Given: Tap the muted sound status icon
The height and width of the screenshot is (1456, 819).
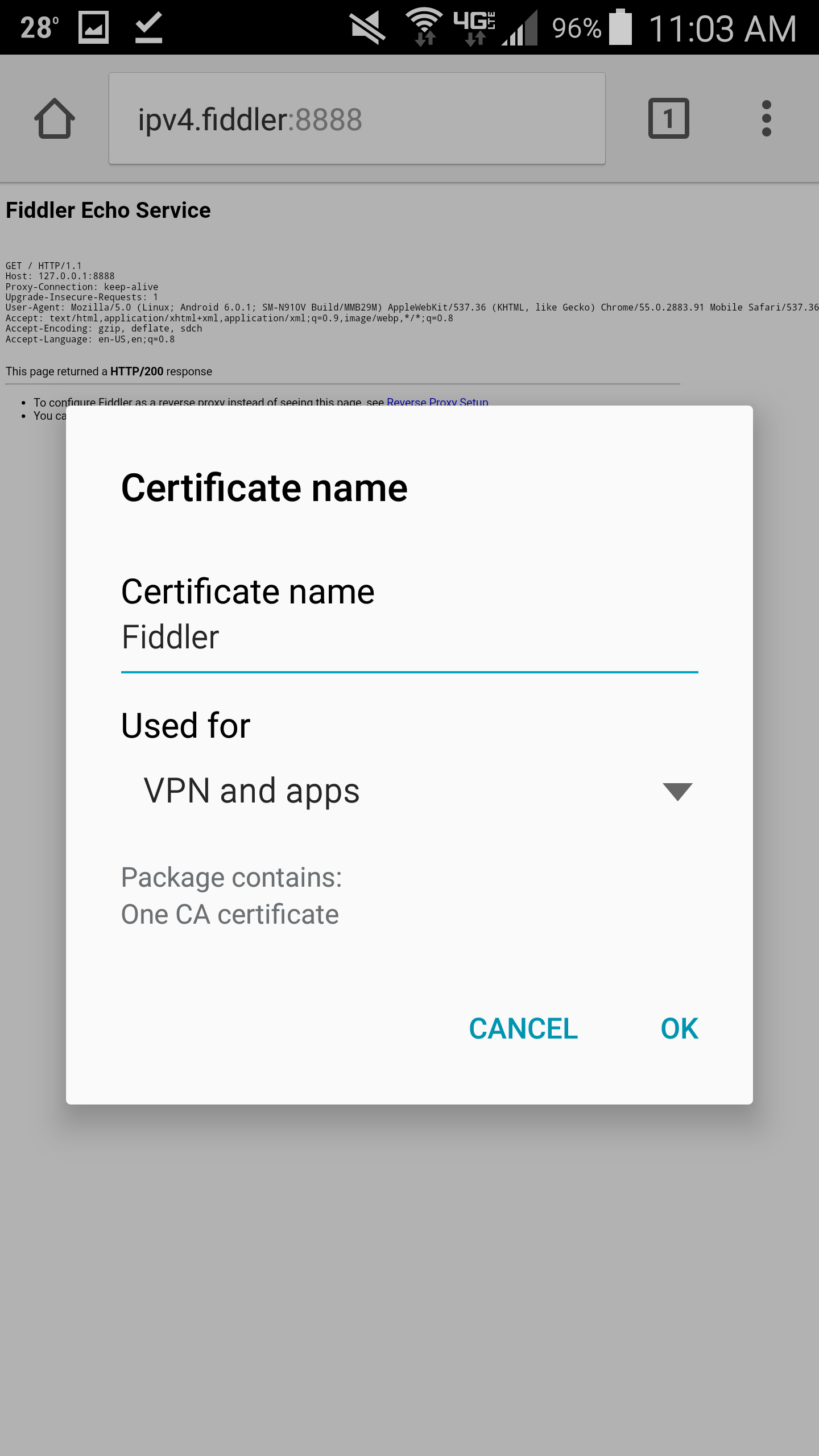Looking at the screenshot, I should click(367, 28).
